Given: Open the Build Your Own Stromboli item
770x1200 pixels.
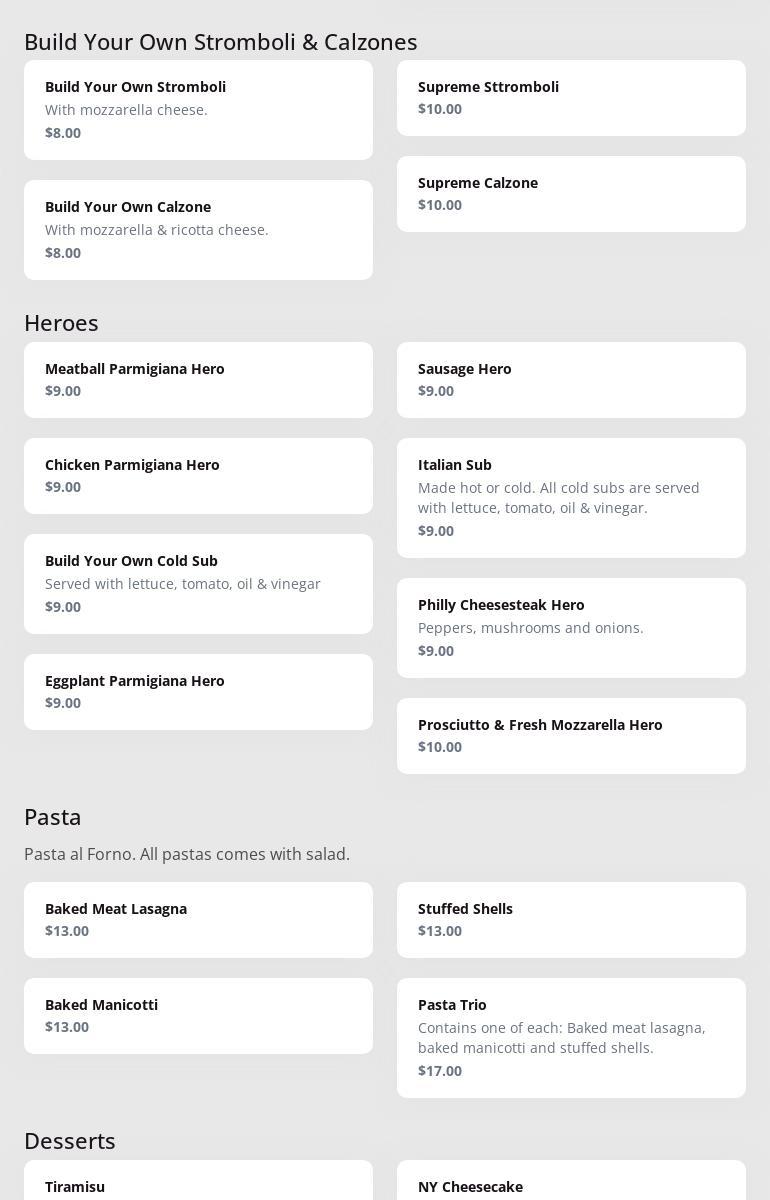Looking at the screenshot, I should pos(198,110).
